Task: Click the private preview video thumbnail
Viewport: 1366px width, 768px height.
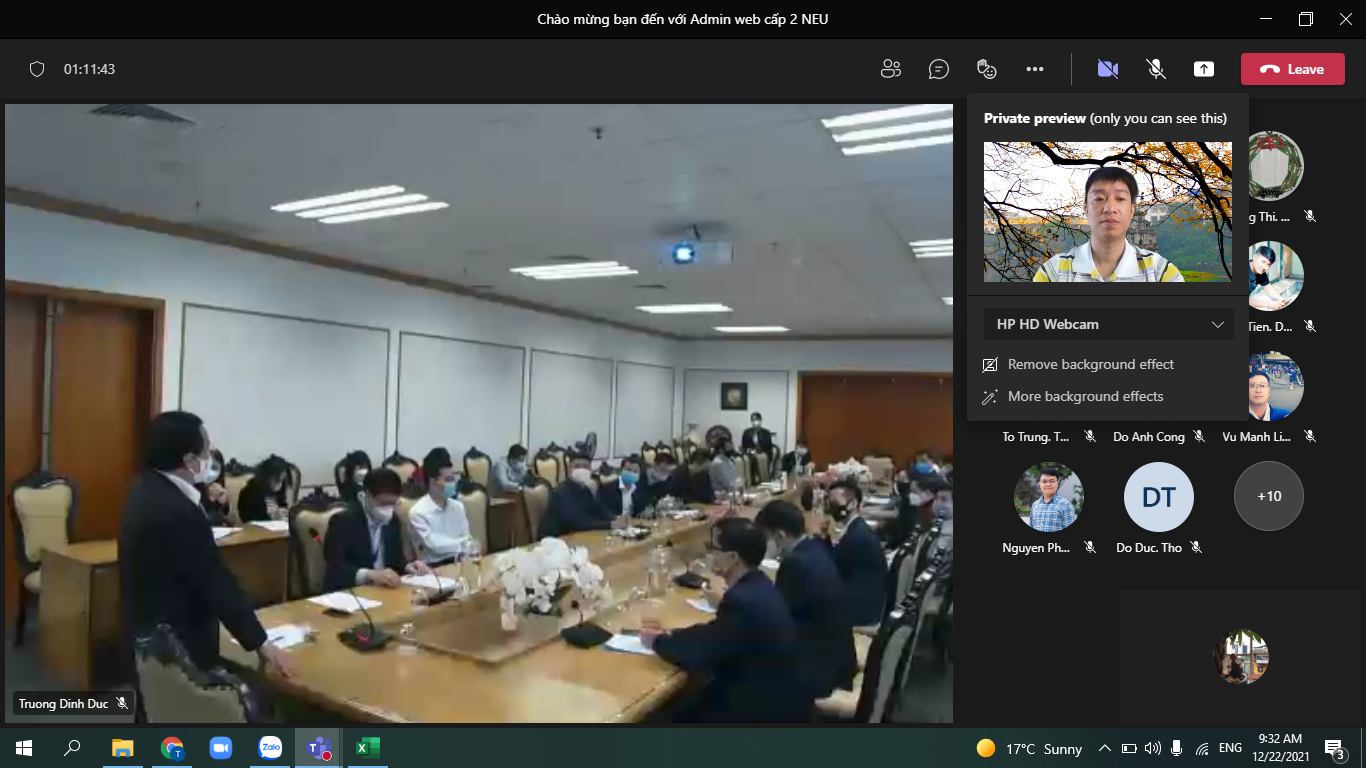Action: coord(1107,211)
